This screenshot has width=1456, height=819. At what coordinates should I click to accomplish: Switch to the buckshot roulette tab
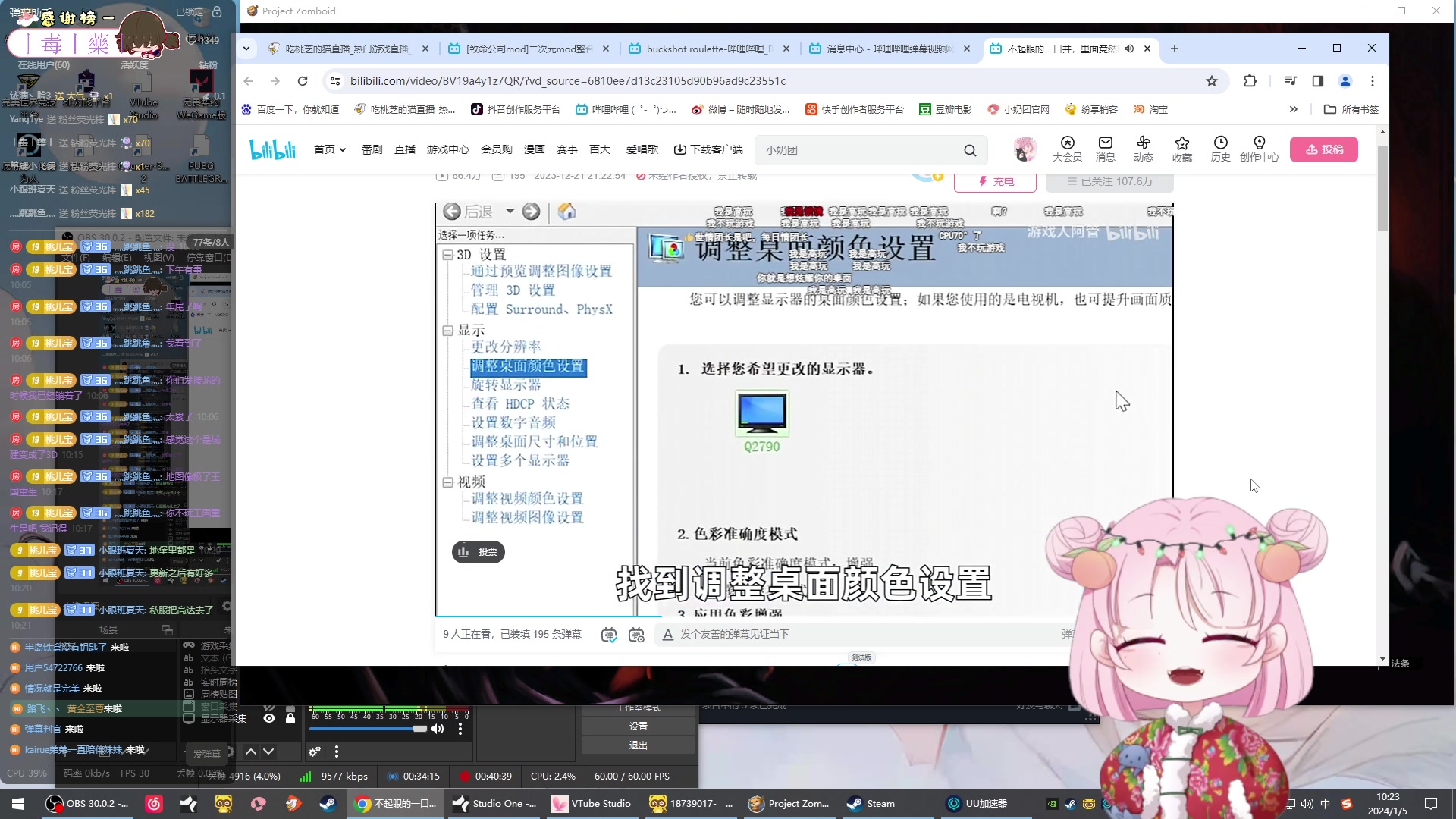[708, 49]
